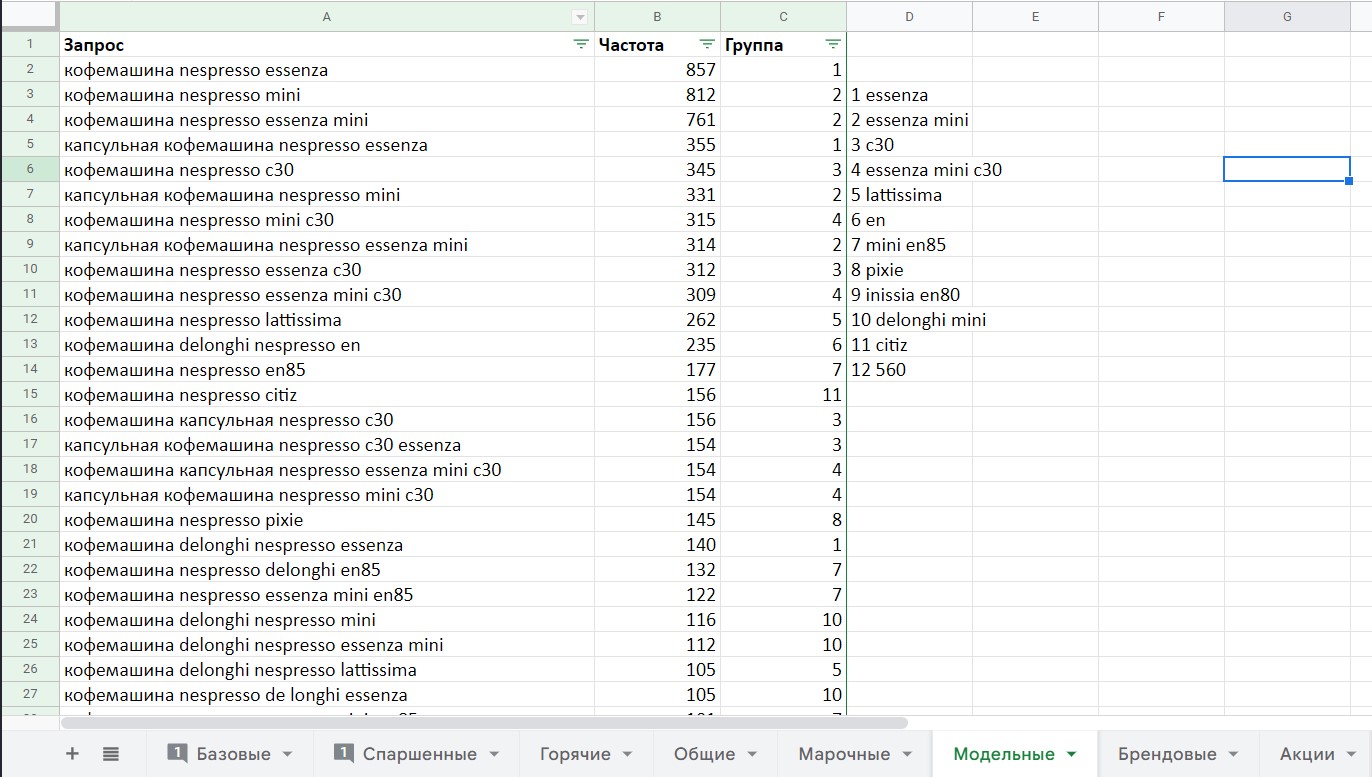
Task: Open the Спаршенные tab dropdown arrow
Action: pyautogui.click(x=493, y=755)
